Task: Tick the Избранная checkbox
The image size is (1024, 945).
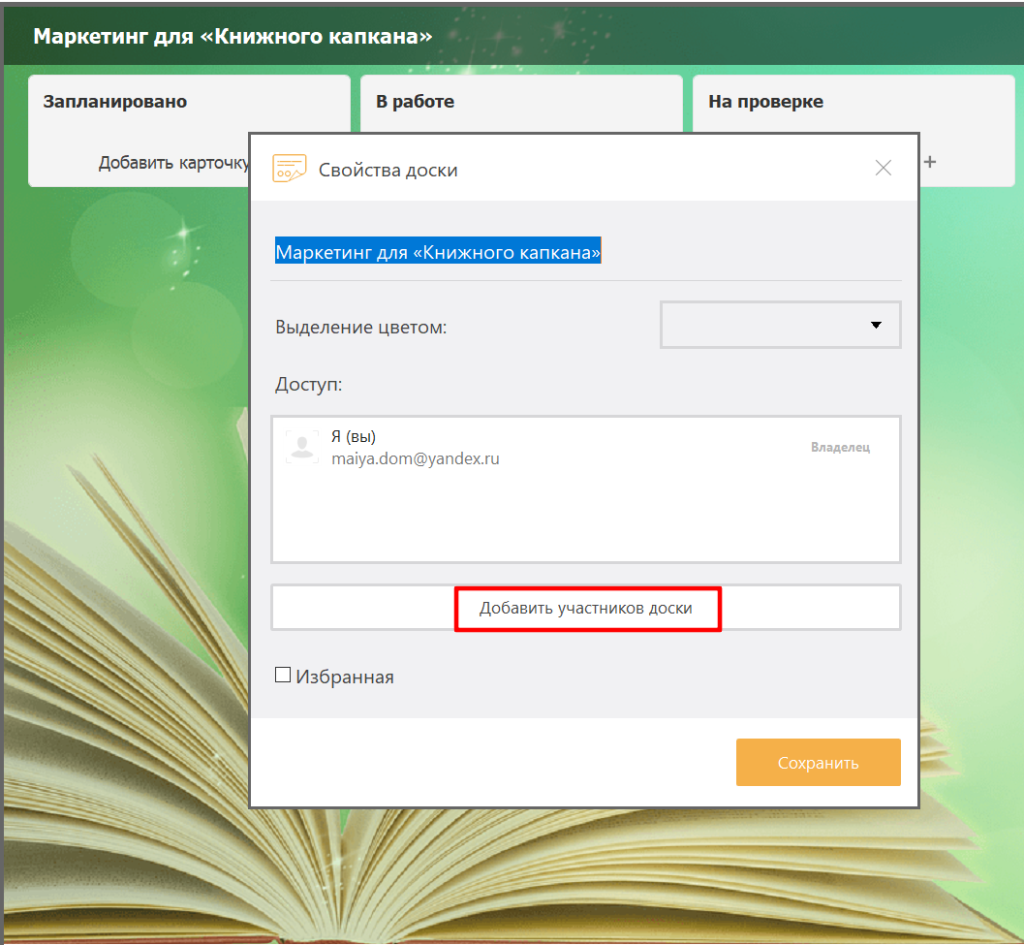Action: [x=283, y=675]
